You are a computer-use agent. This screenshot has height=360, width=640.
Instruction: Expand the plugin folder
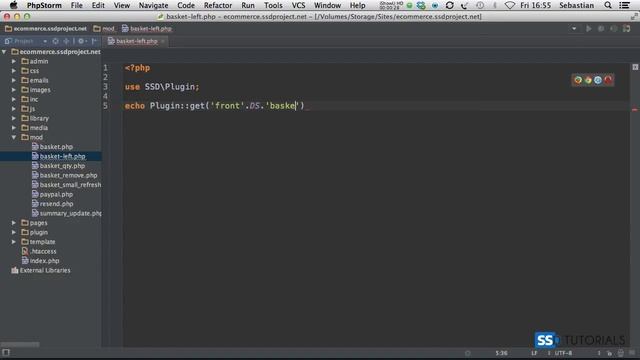14,232
